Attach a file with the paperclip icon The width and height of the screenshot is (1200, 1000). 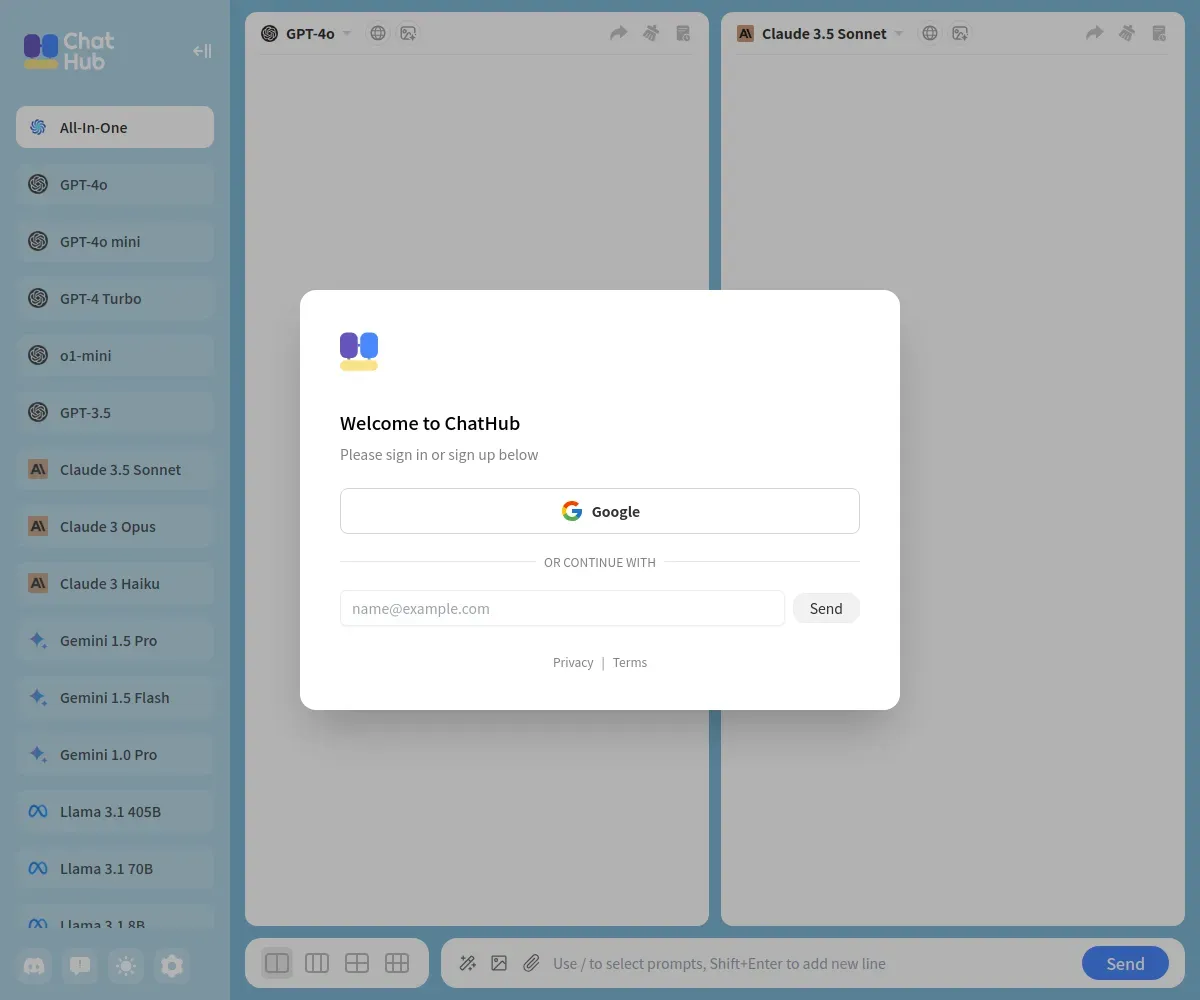531,963
